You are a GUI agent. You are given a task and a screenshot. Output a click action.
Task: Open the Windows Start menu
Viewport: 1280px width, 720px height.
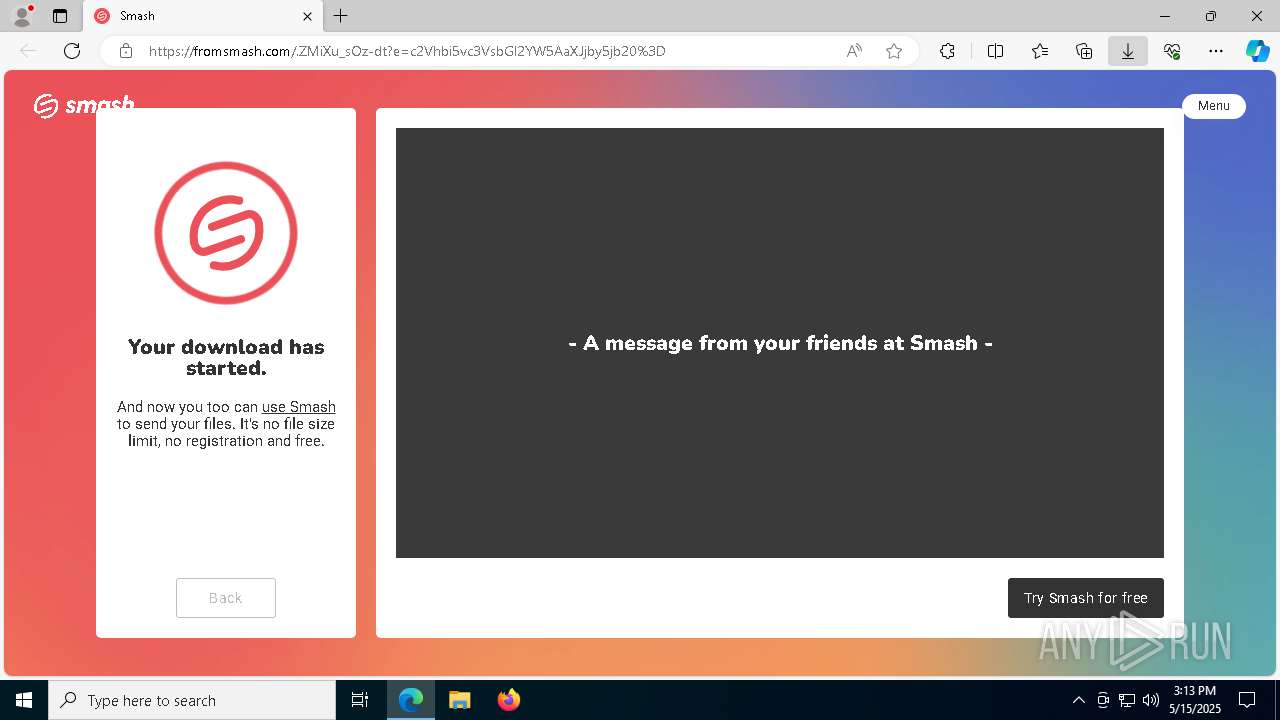coord(24,700)
